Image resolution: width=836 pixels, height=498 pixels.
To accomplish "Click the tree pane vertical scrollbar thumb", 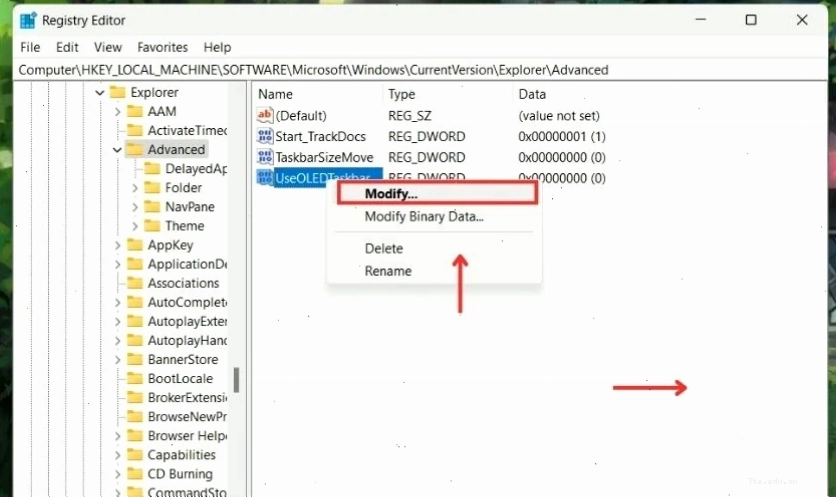I will coord(237,380).
